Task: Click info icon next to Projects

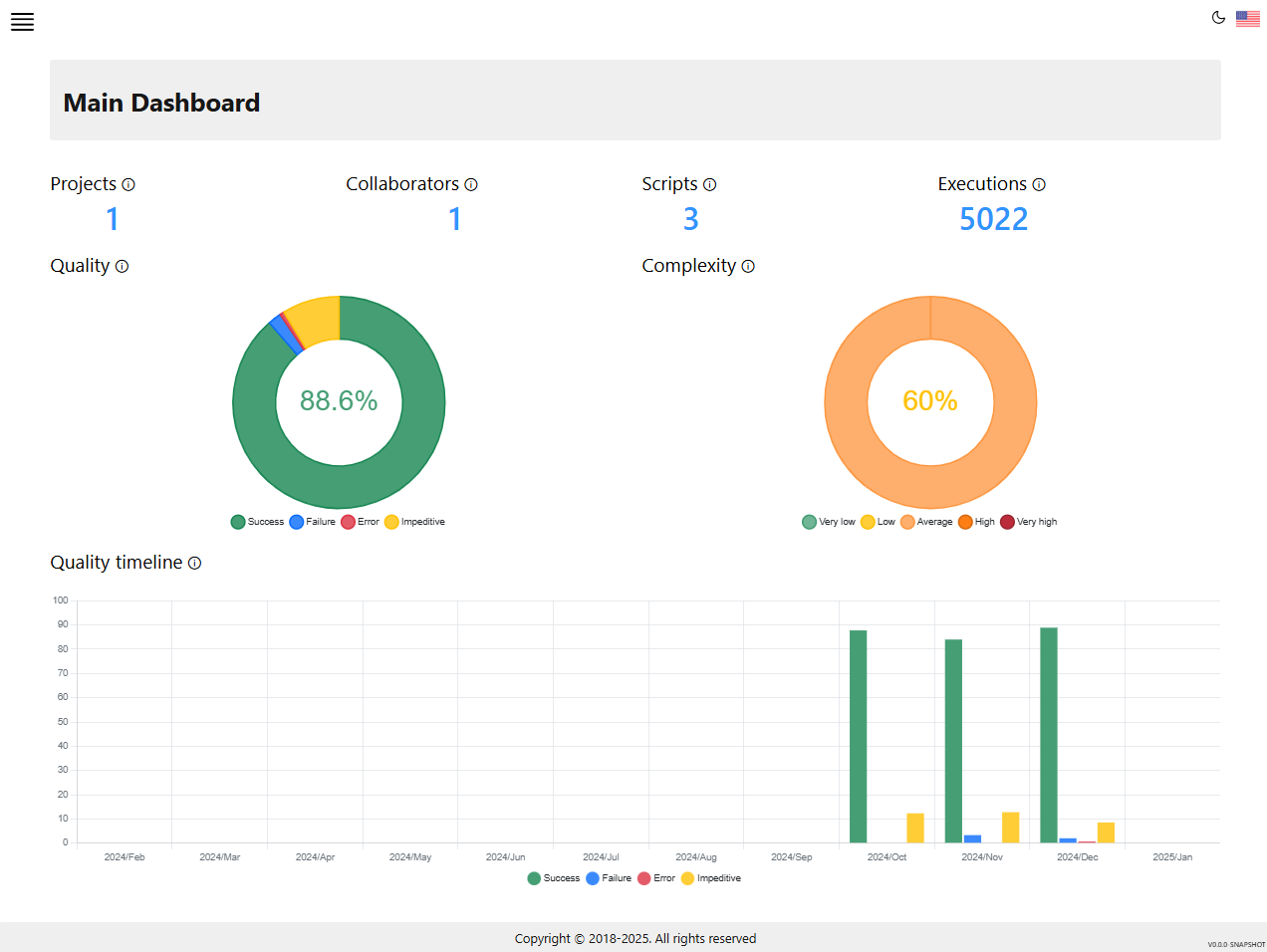Action: tap(128, 184)
